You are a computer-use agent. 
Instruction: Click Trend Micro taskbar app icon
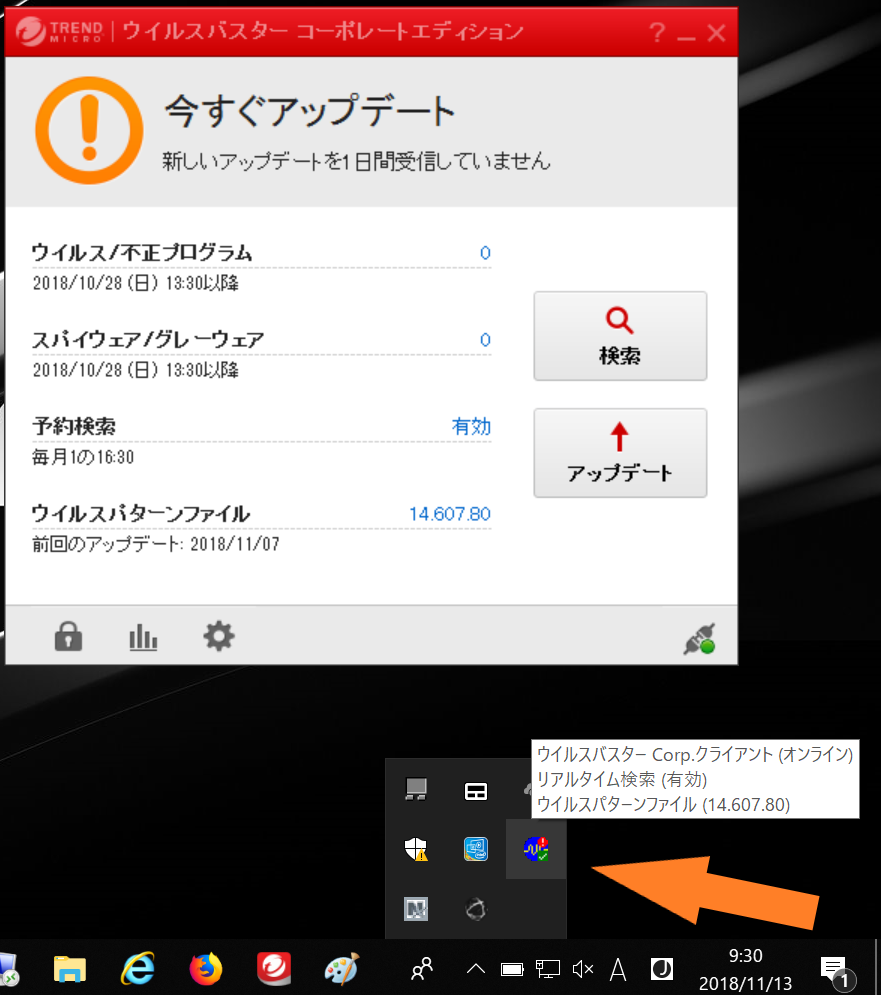(x=274, y=968)
